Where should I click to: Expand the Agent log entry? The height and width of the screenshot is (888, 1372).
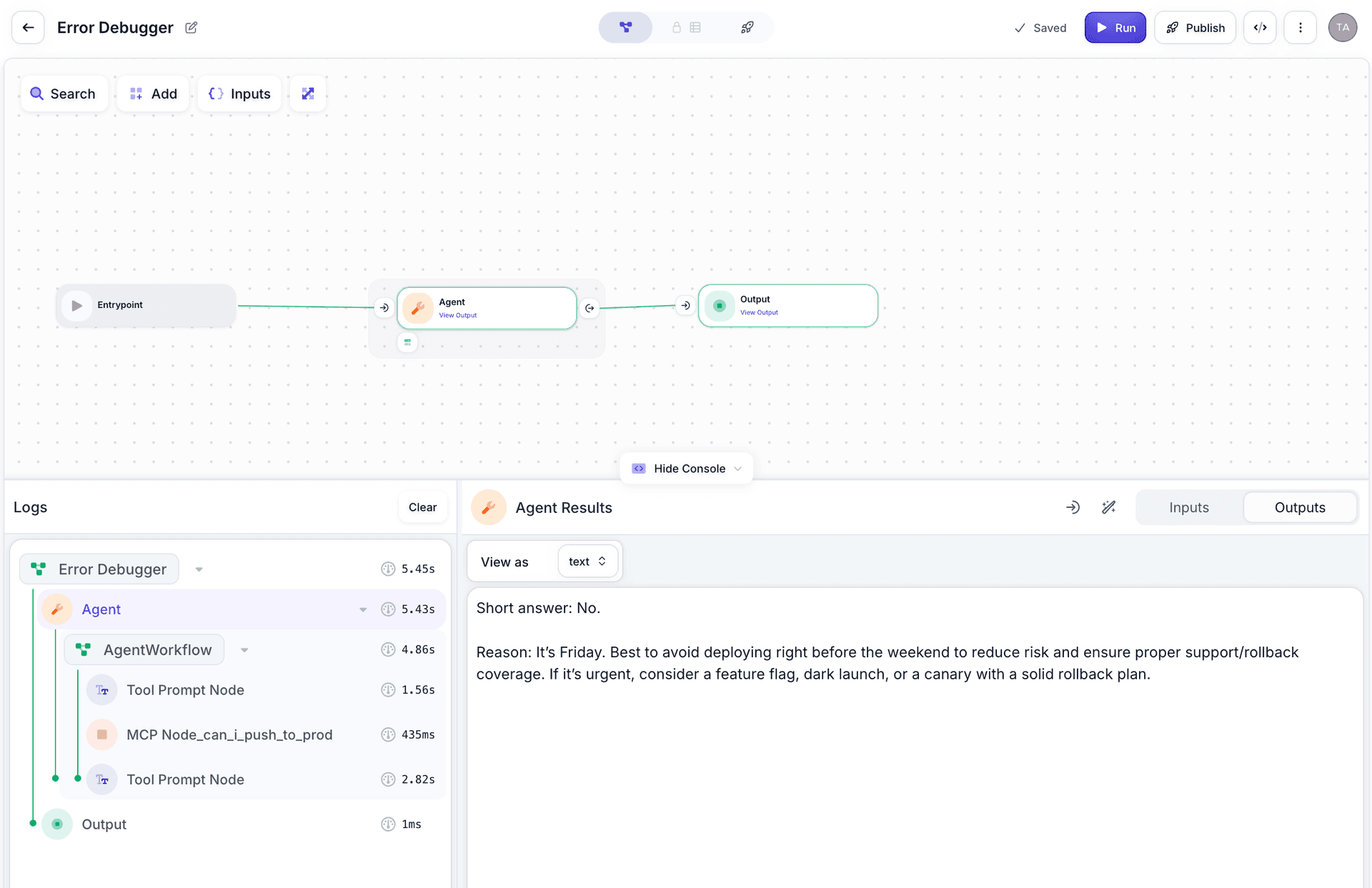tap(363, 609)
